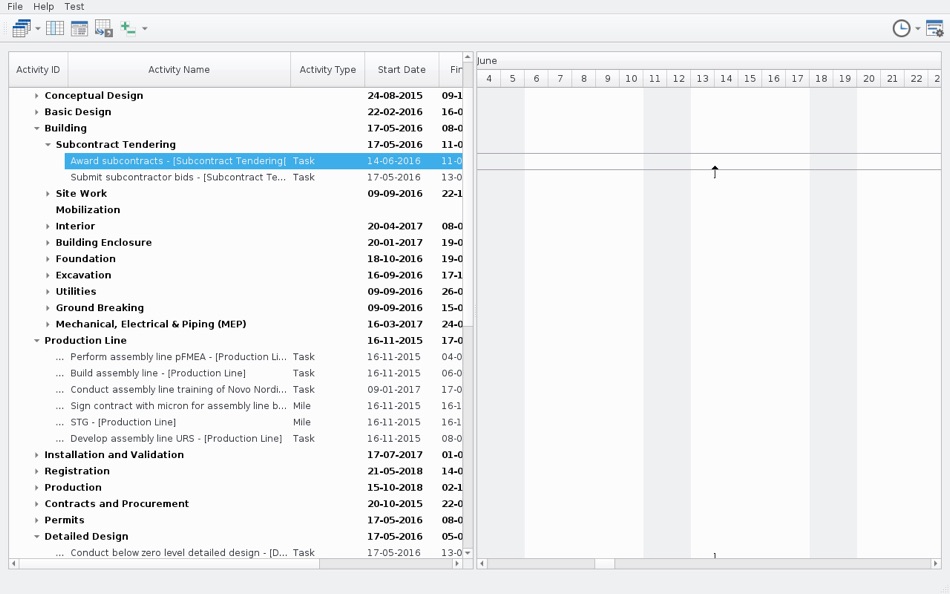950x594 pixels.
Task: Click day 20 in the timeline header
Action: (869, 79)
